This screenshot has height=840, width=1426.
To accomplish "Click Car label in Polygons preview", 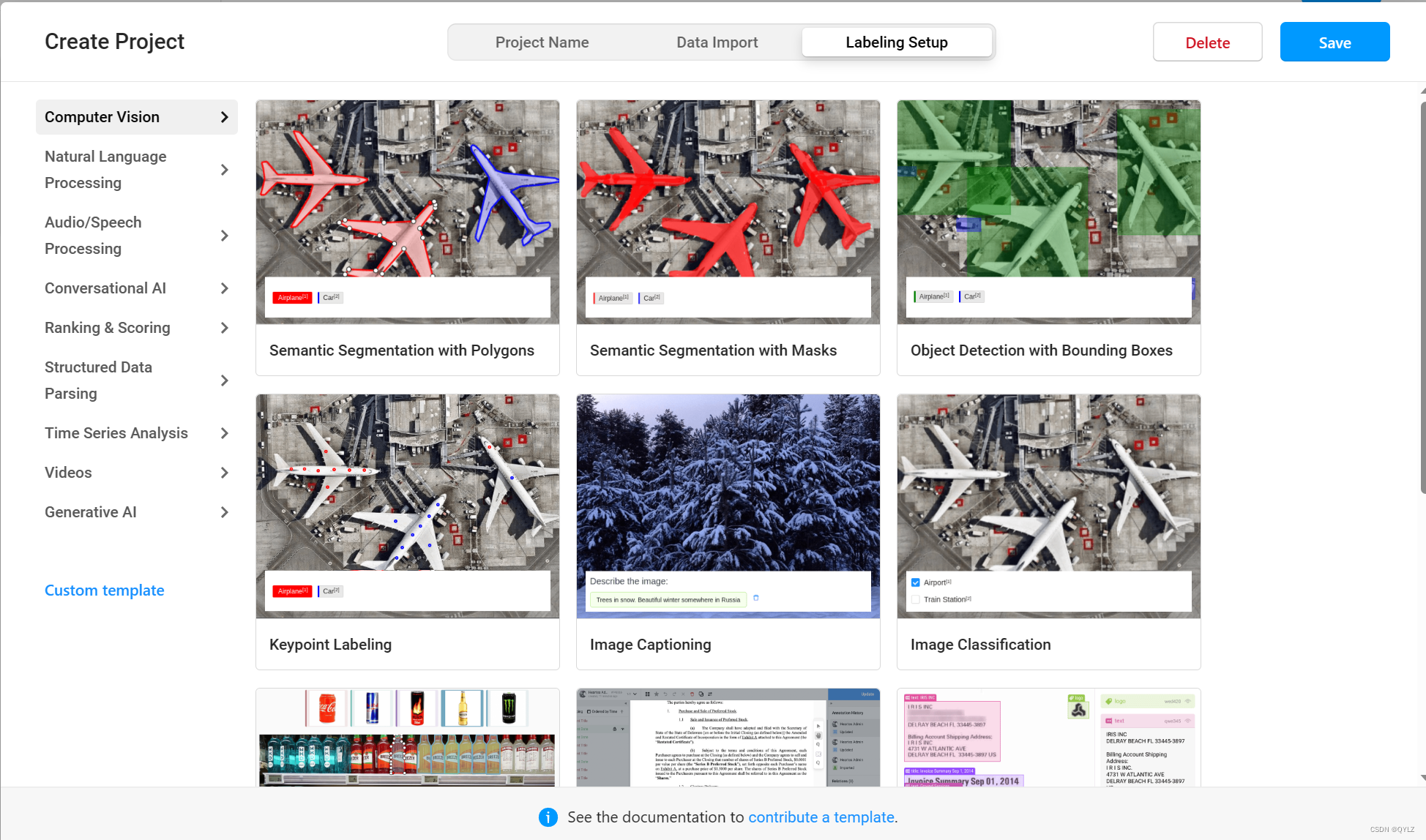I will pos(331,298).
